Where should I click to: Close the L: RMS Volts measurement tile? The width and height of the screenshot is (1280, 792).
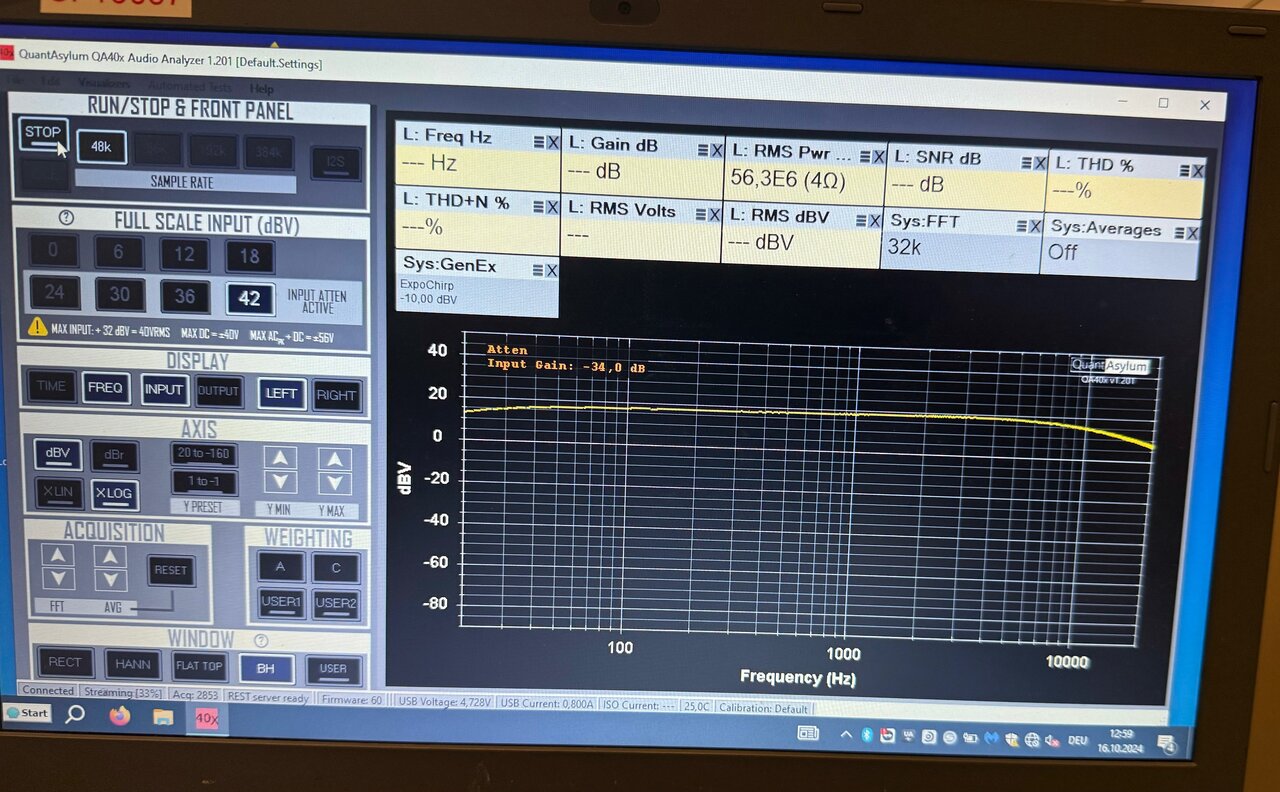coord(715,214)
